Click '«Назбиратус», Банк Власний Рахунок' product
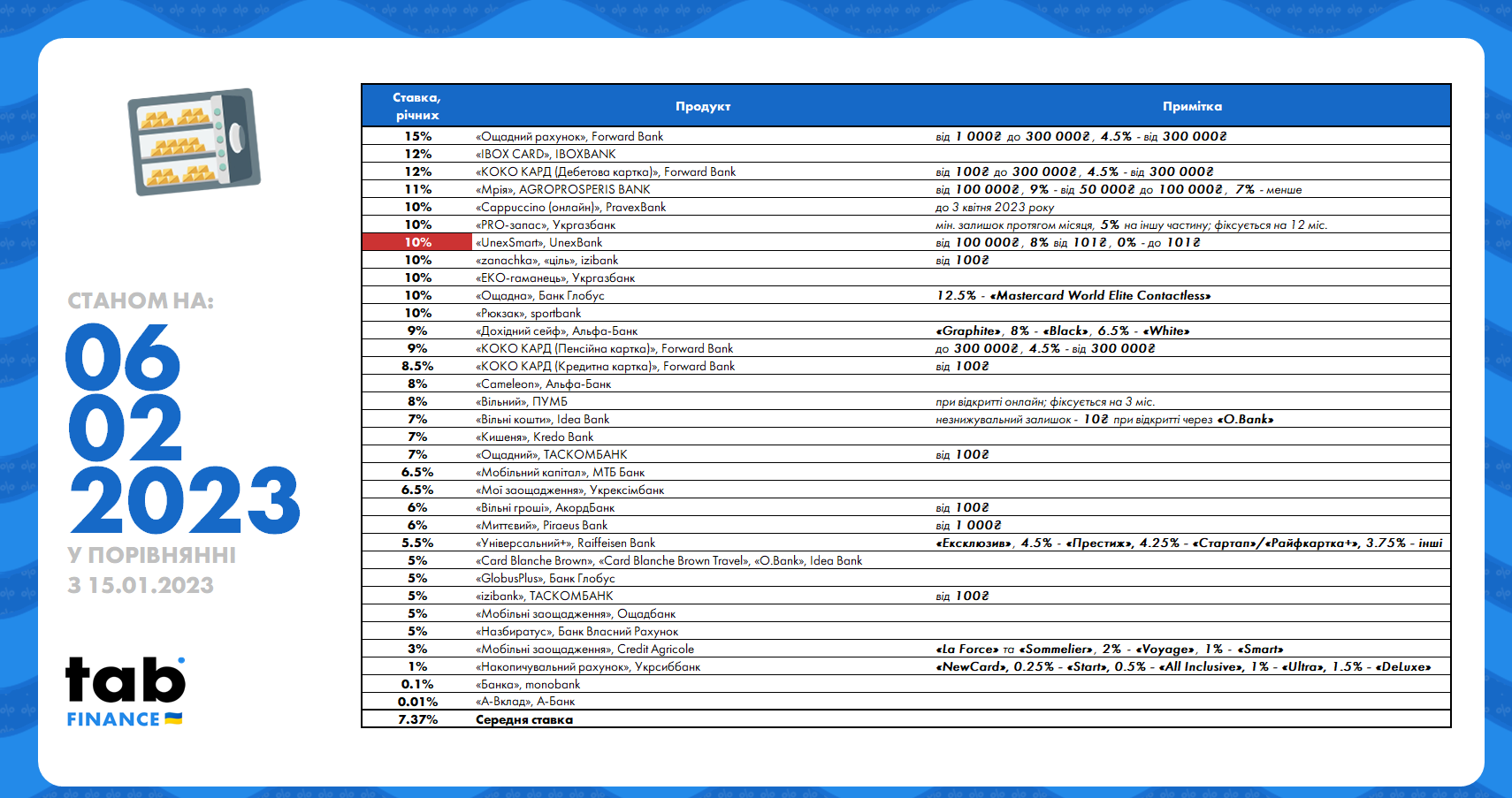Viewport: 1512px width, 798px height. click(577, 631)
